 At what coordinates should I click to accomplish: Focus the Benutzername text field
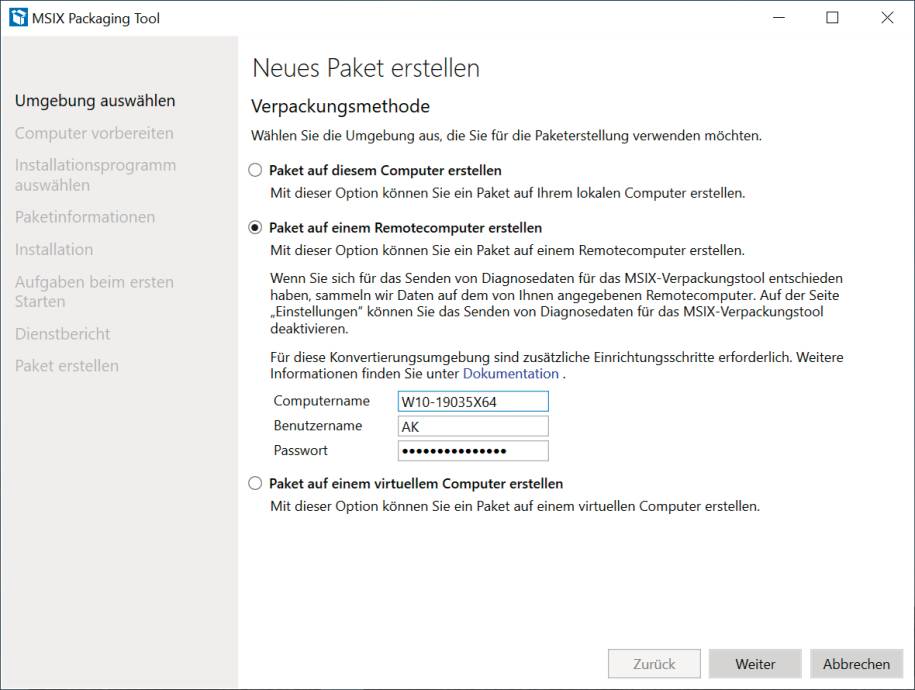coord(473,426)
